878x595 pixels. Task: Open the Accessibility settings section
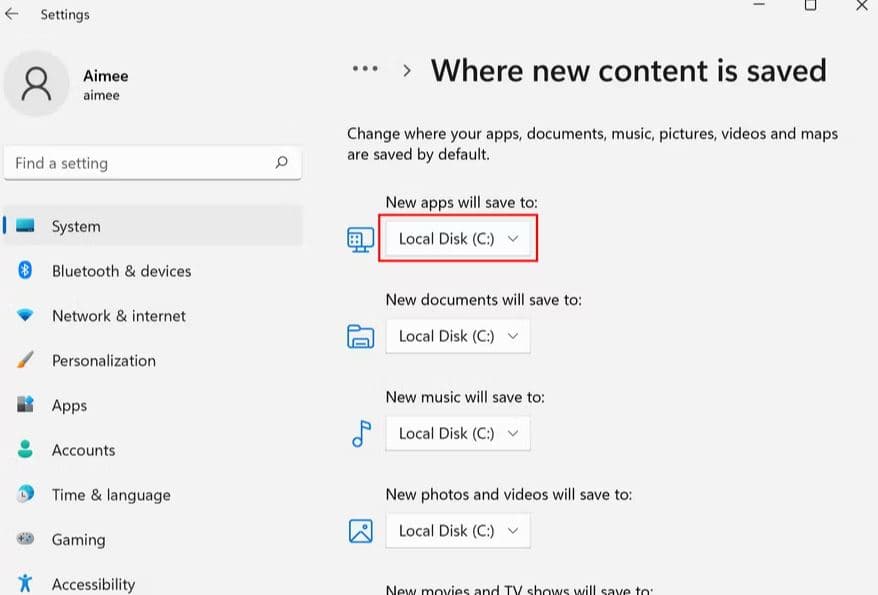click(93, 584)
